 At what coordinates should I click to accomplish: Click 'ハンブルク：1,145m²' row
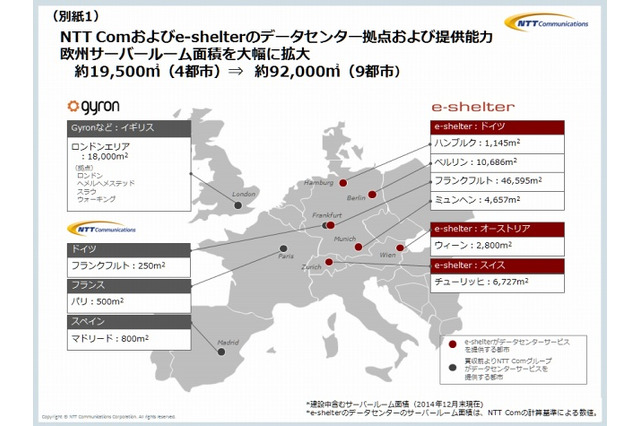click(497, 143)
